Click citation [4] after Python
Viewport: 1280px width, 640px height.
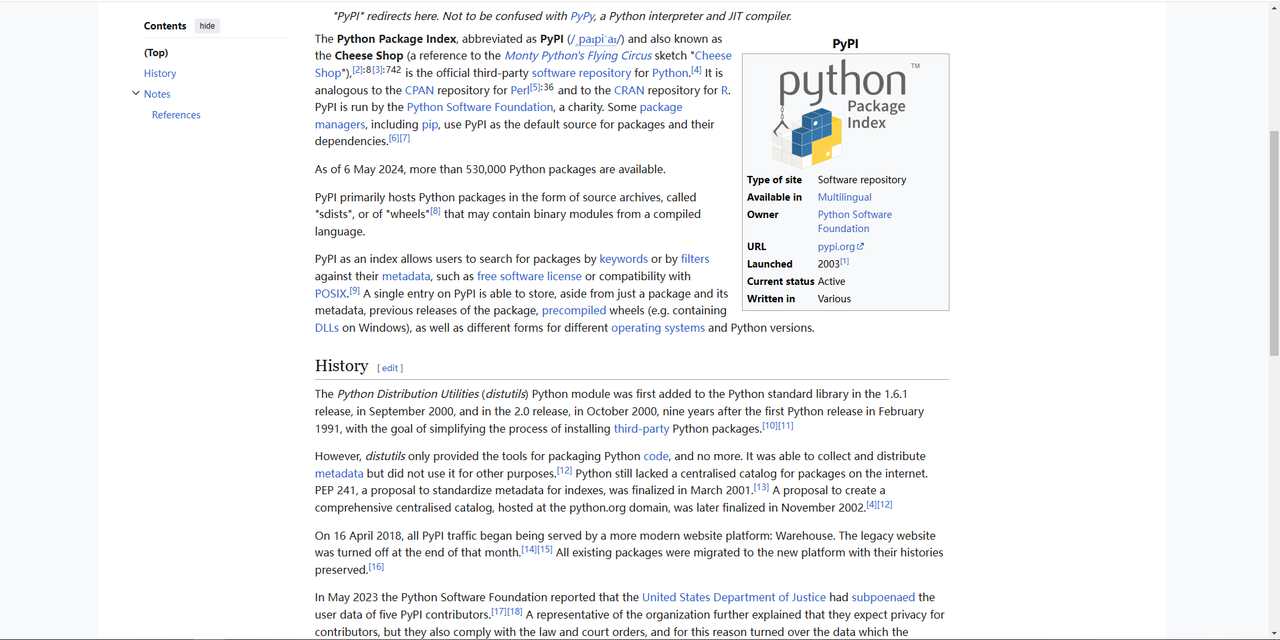[696, 69]
